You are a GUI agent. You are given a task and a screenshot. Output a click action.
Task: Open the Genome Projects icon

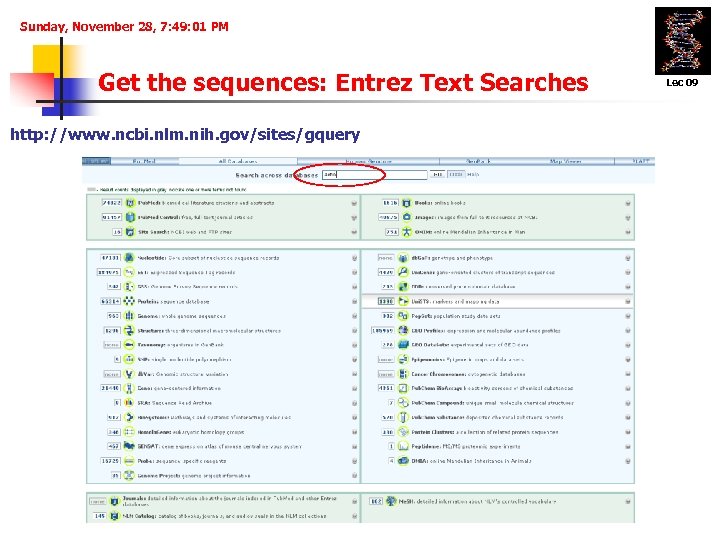[129, 476]
